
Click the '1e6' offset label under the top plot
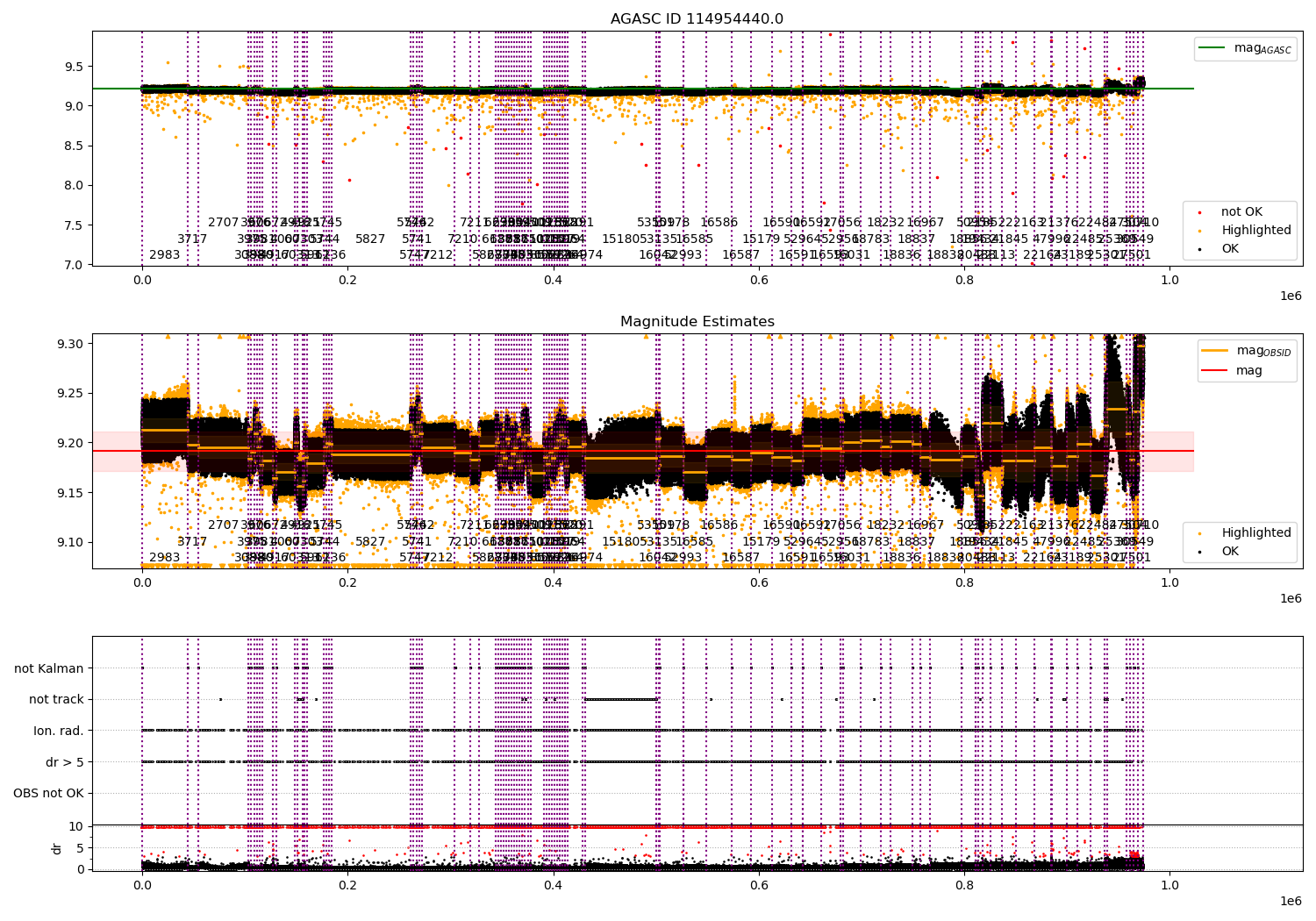point(1291,296)
